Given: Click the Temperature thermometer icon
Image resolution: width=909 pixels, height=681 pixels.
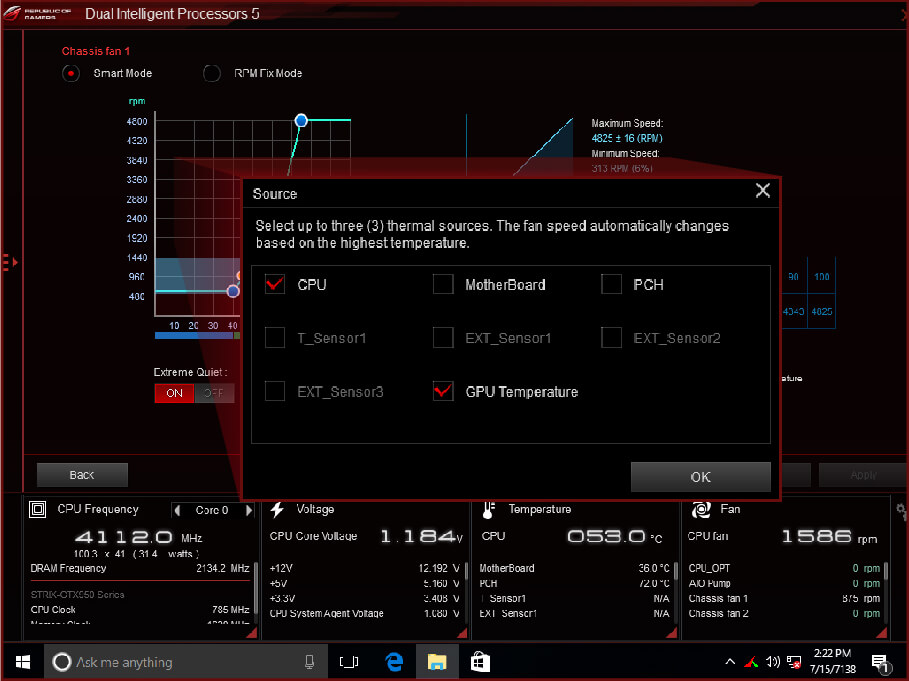Looking at the screenshot, I should 489,510.
